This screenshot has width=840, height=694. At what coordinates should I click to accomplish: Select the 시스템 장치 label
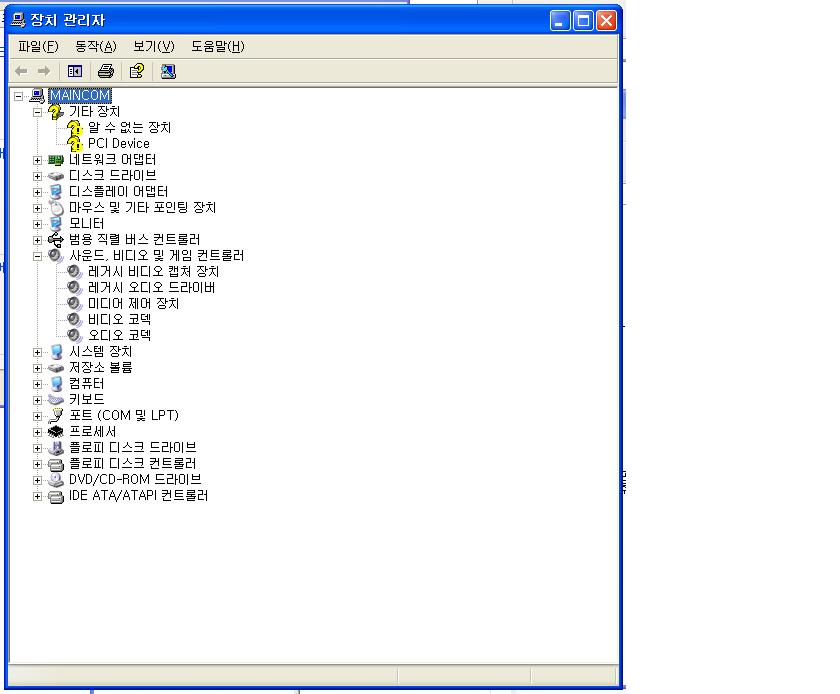point(100,352)
